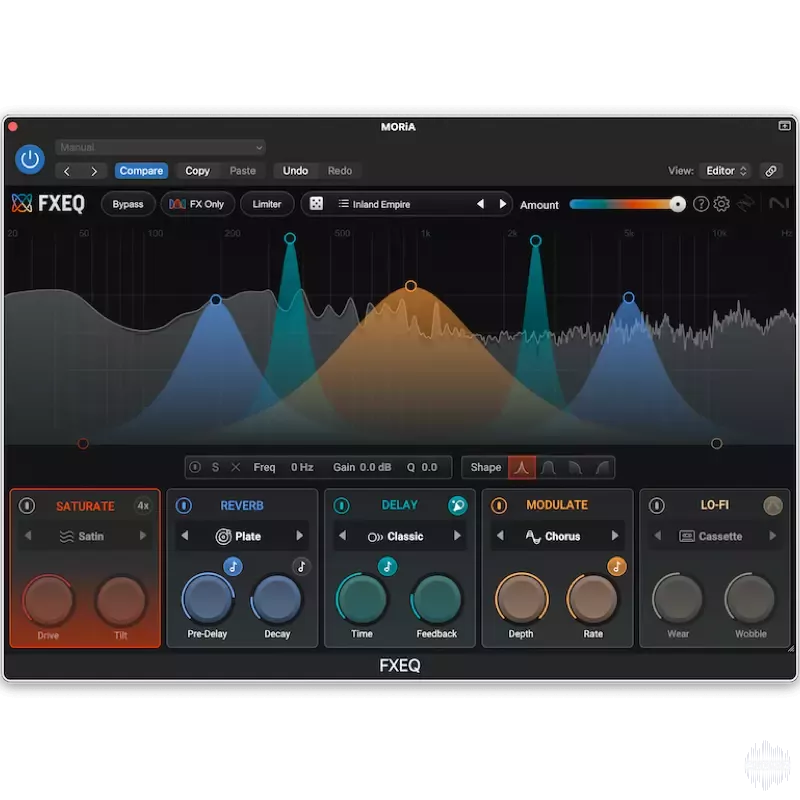Screen dimensions: 800x800
Task: Toggle Modulate Rate sync note icon
Action: click(x=617, y=567)
